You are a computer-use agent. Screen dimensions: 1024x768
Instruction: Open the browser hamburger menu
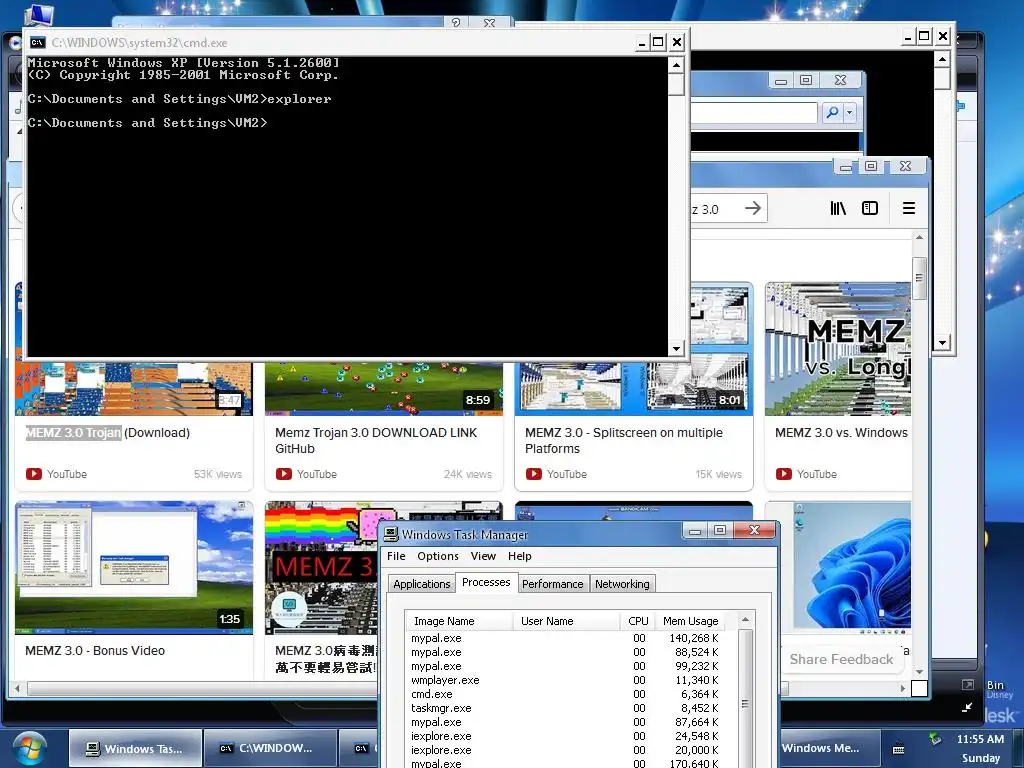pos(908,208)
